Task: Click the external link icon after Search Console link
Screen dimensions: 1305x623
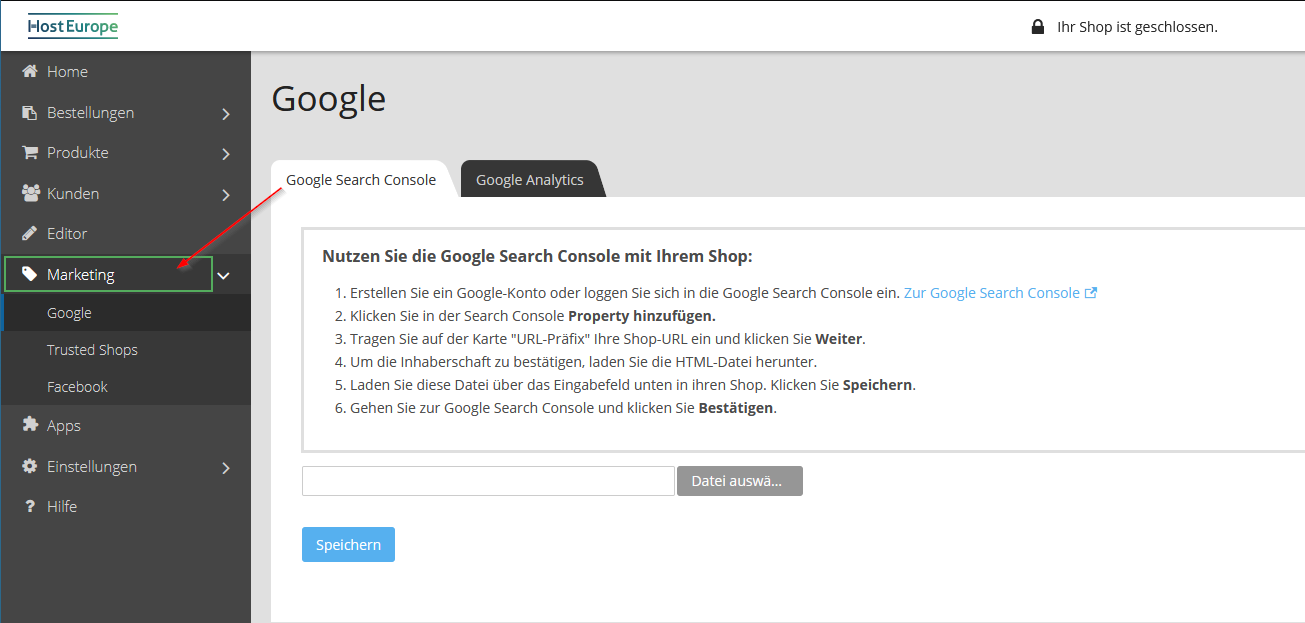Action: 1091,293
